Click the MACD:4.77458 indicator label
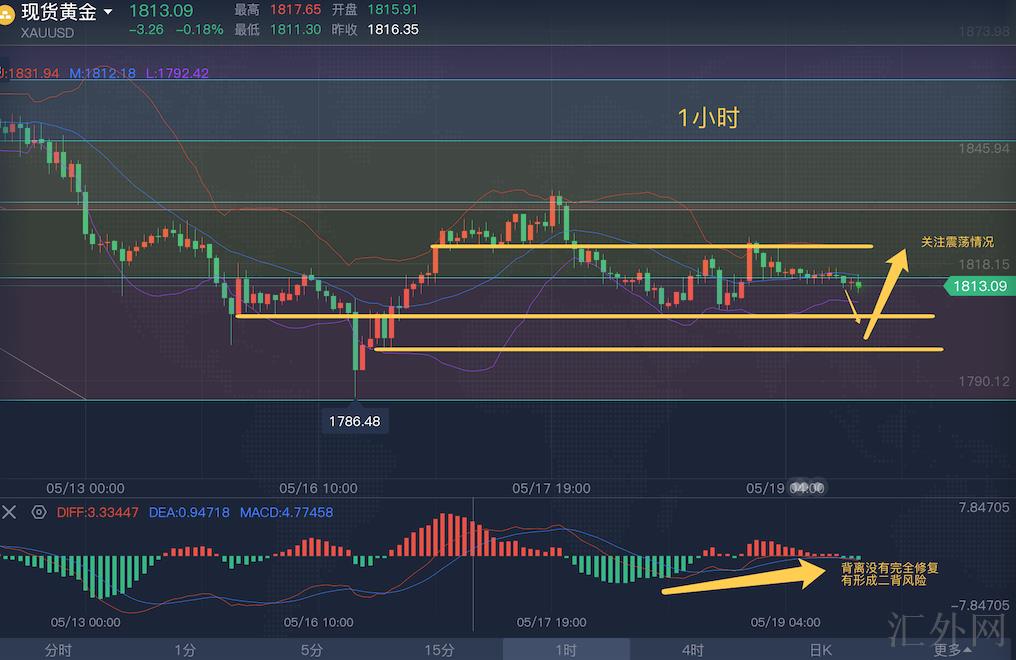The image size is (1016, 660). (286, 512)
